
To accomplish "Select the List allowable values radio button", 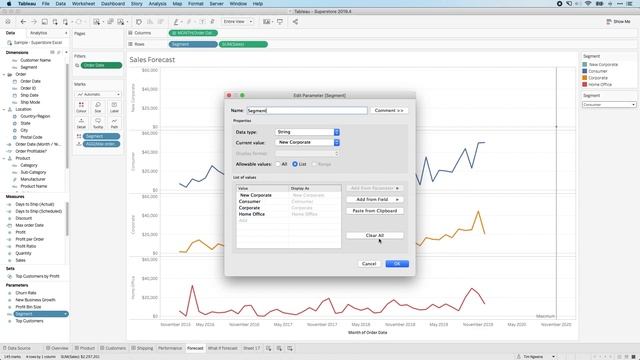I will 295,164.
